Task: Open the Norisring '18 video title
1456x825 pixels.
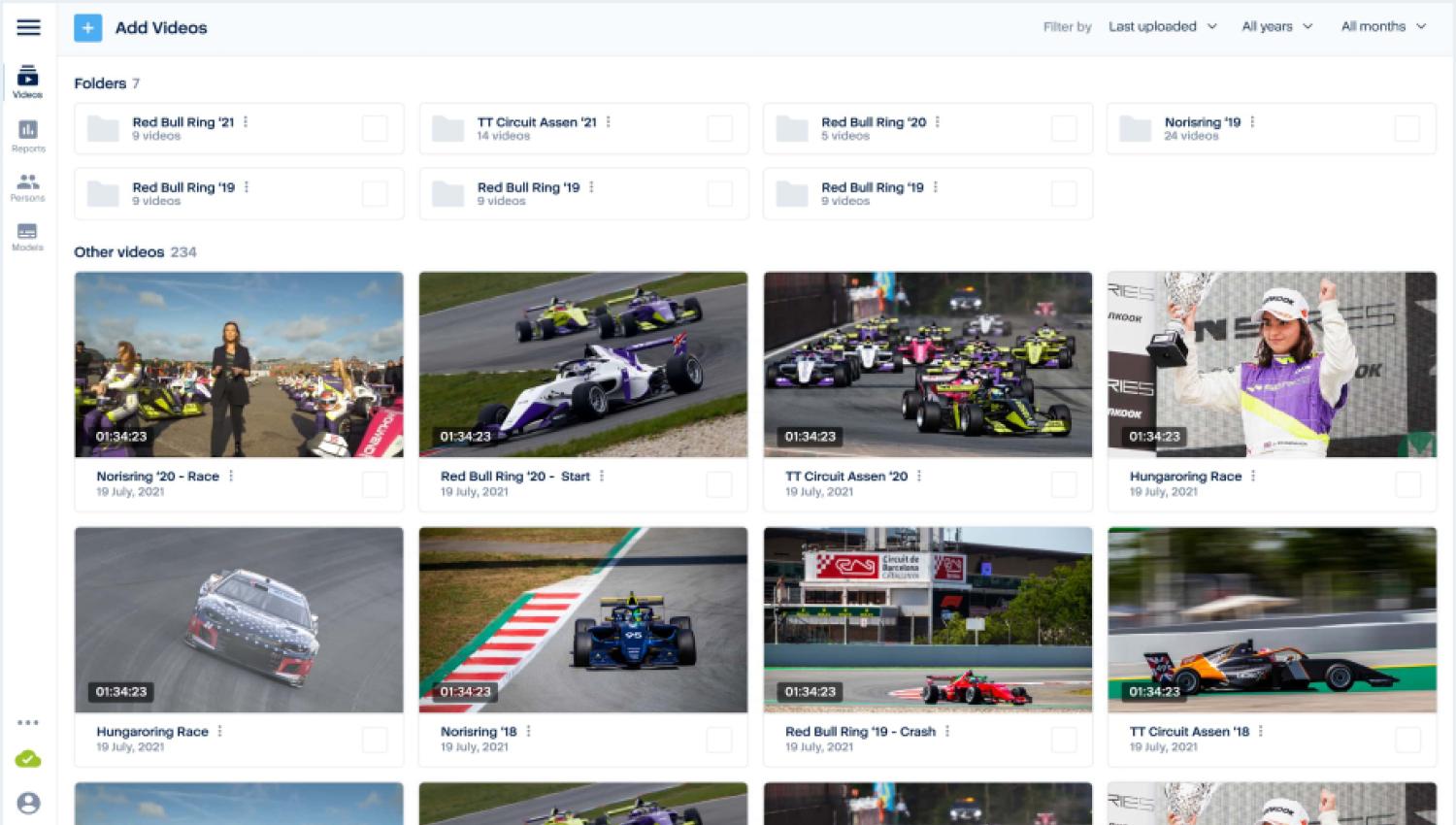Action: tap(479, 732)
